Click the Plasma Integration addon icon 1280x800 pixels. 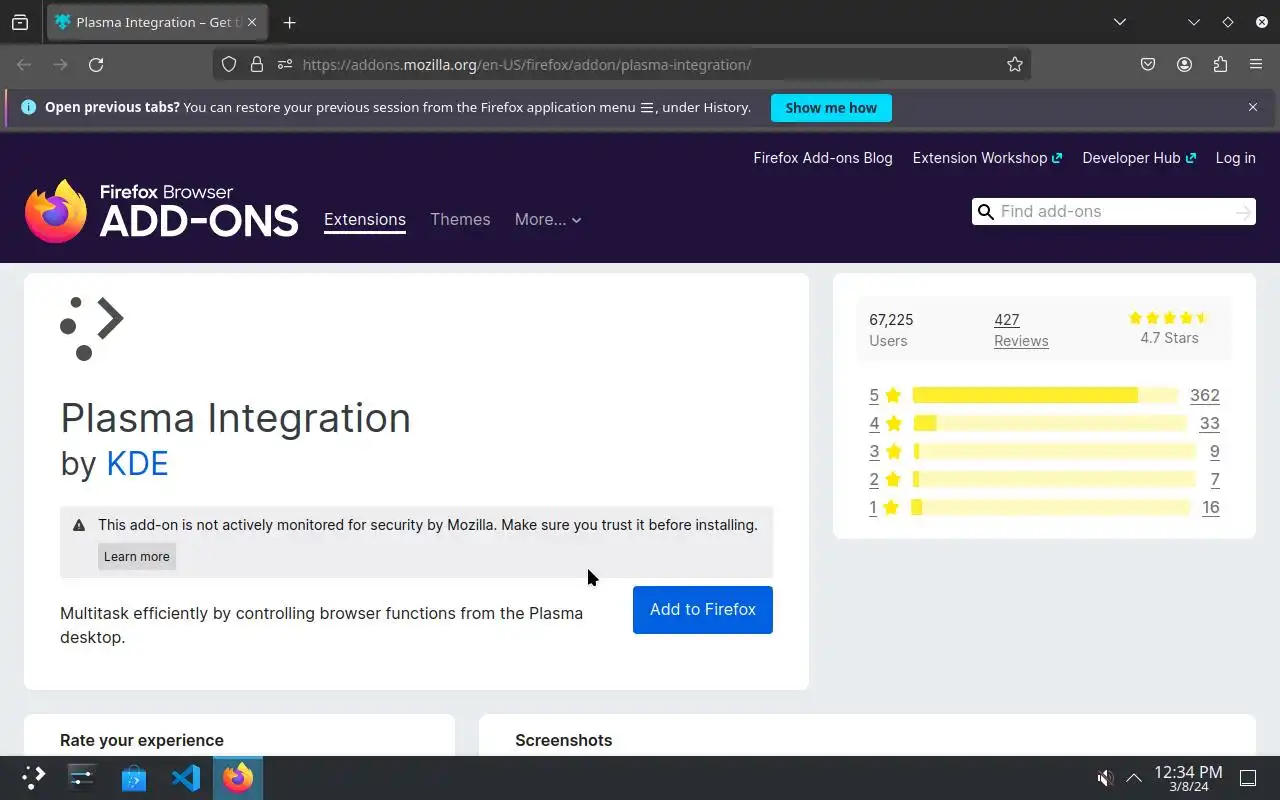click(x=92, y=328)
